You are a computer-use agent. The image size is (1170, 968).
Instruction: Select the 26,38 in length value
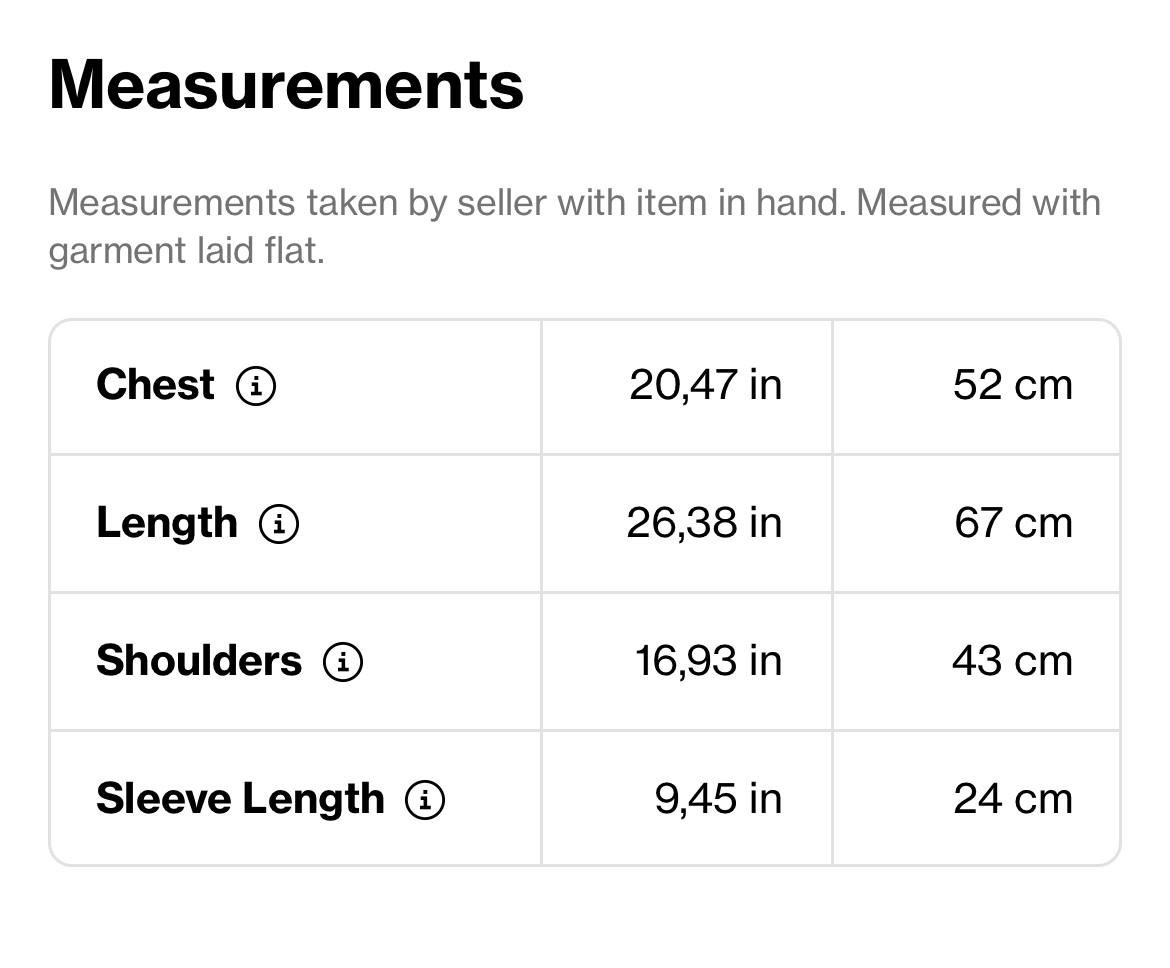pos(704,523)
